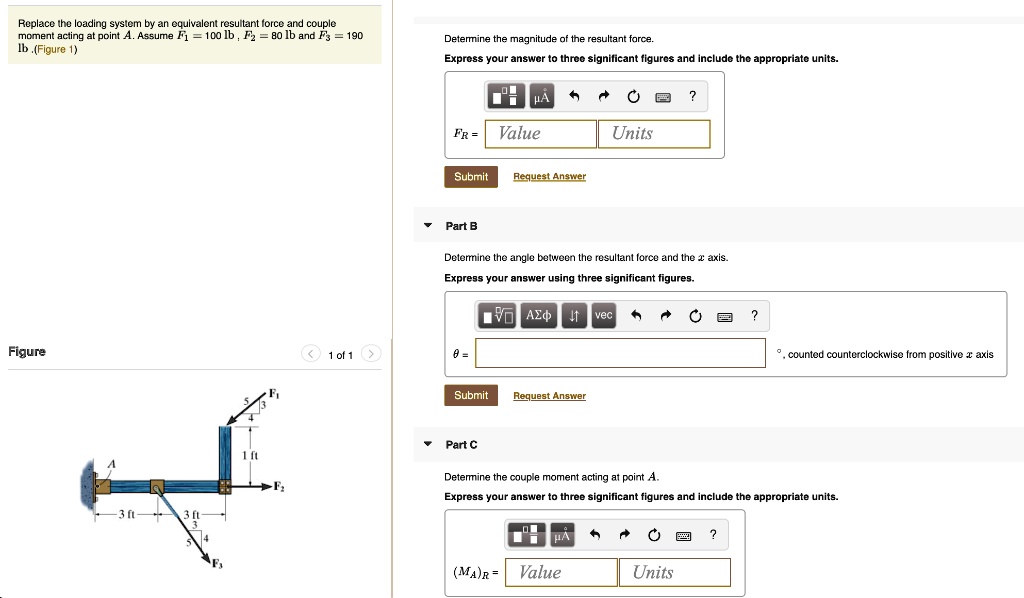Open the math template icon in Part B
The image size is (1024, 598).
(498, 315)
